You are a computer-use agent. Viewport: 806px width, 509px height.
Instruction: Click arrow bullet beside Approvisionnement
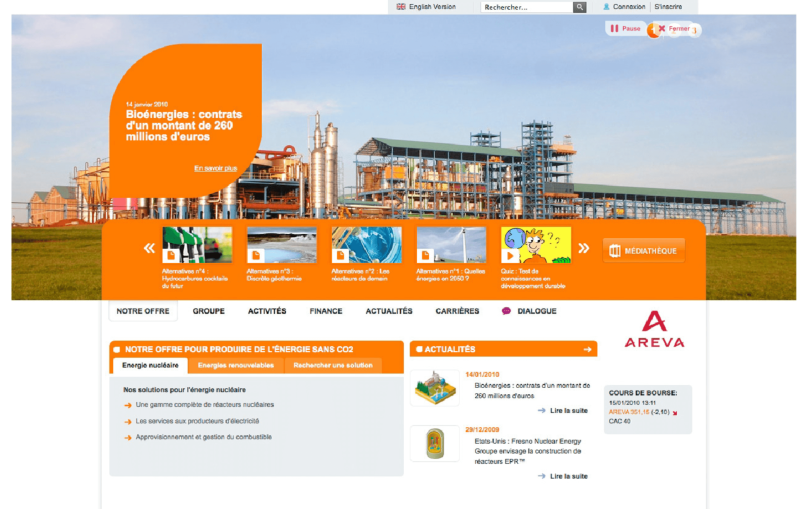tap(128, 438)
